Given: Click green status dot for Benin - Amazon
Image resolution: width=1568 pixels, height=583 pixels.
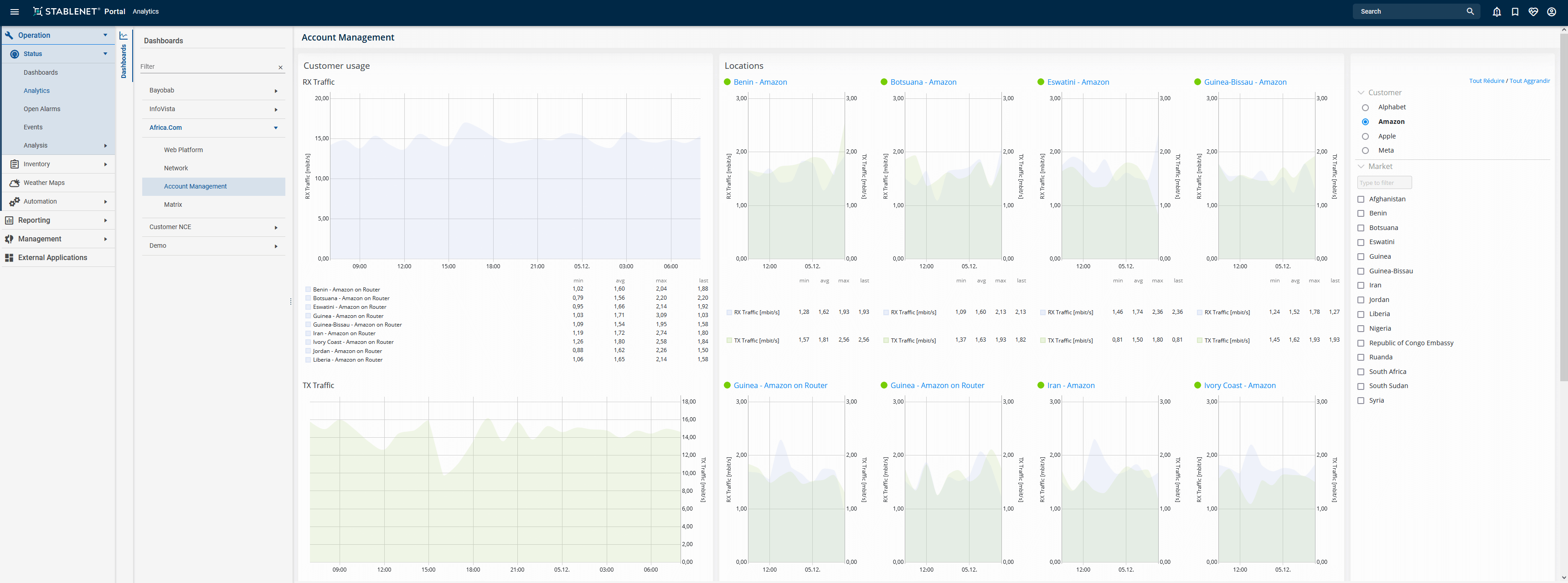Looking at the screenshot, I should (x=727, y=82).
